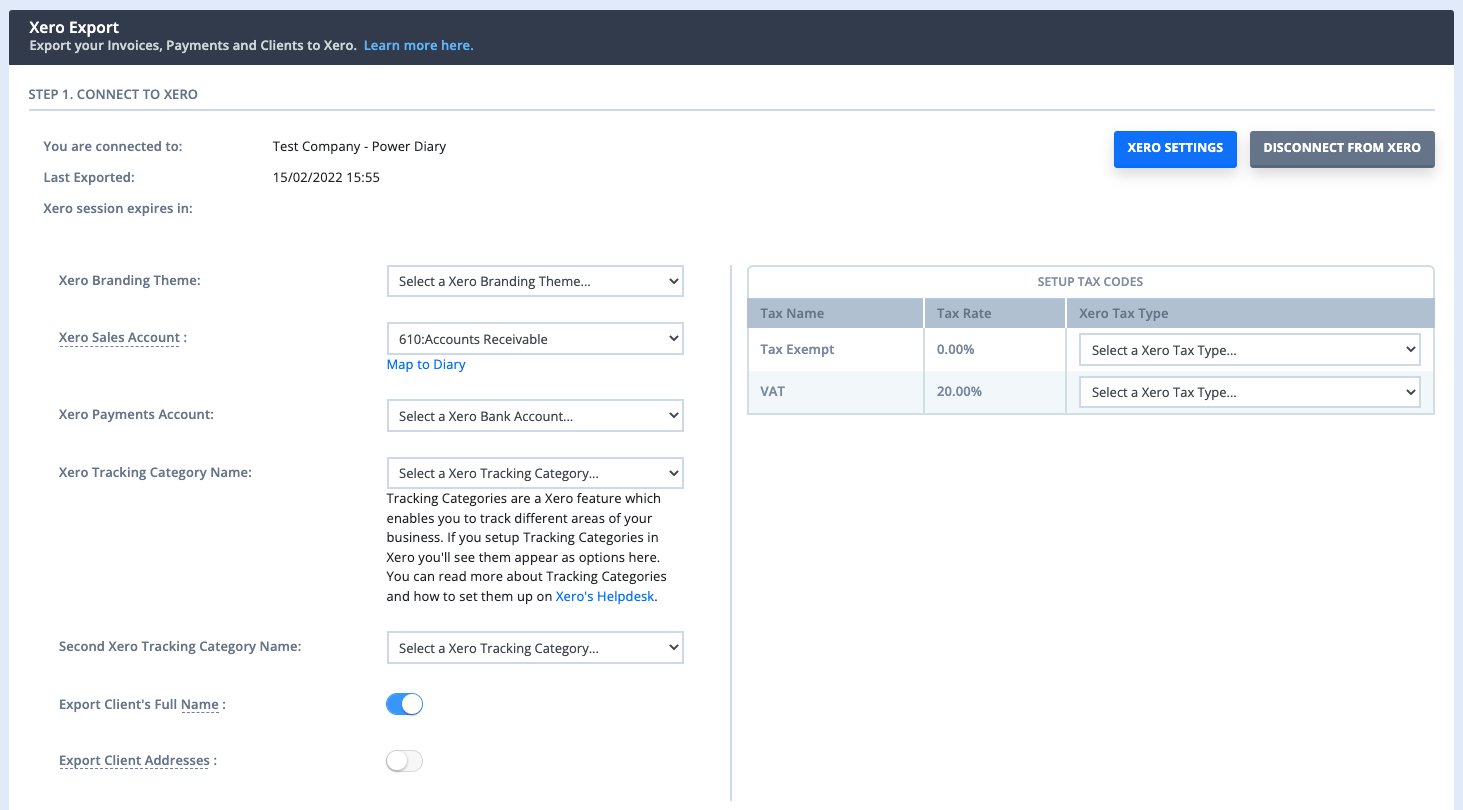Select a Xero Tax Type for VAT
This screenshot has height=810, width=1463.
click(1249, 391)
